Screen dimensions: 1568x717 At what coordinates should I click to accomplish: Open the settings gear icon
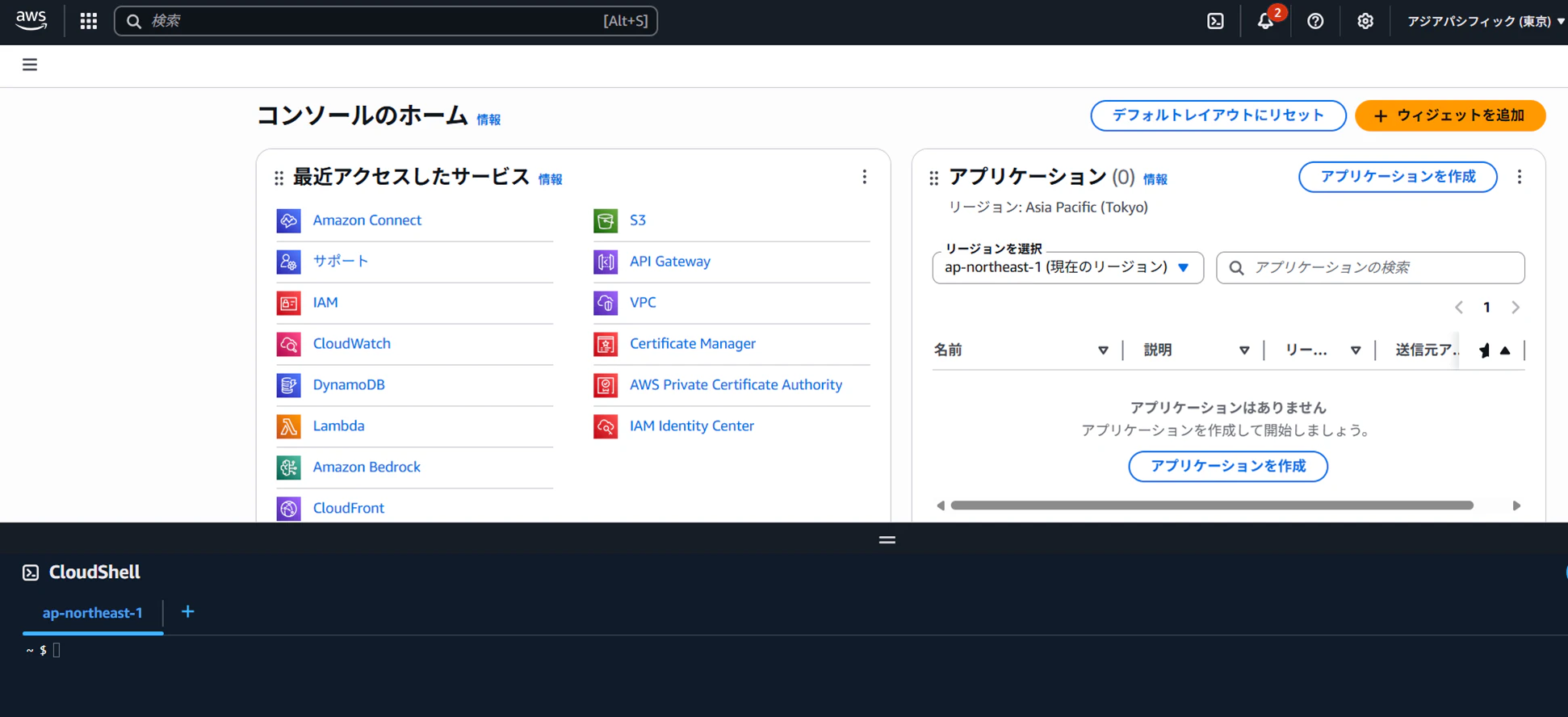1365,21
